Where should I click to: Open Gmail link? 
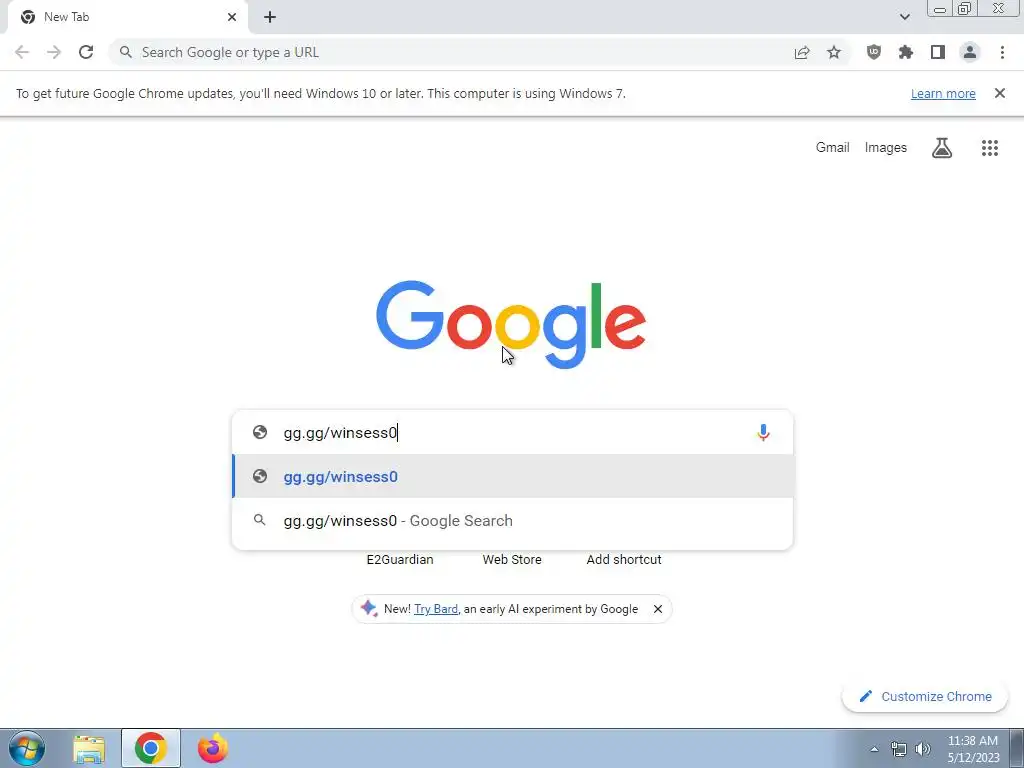(x=833, y=148)
